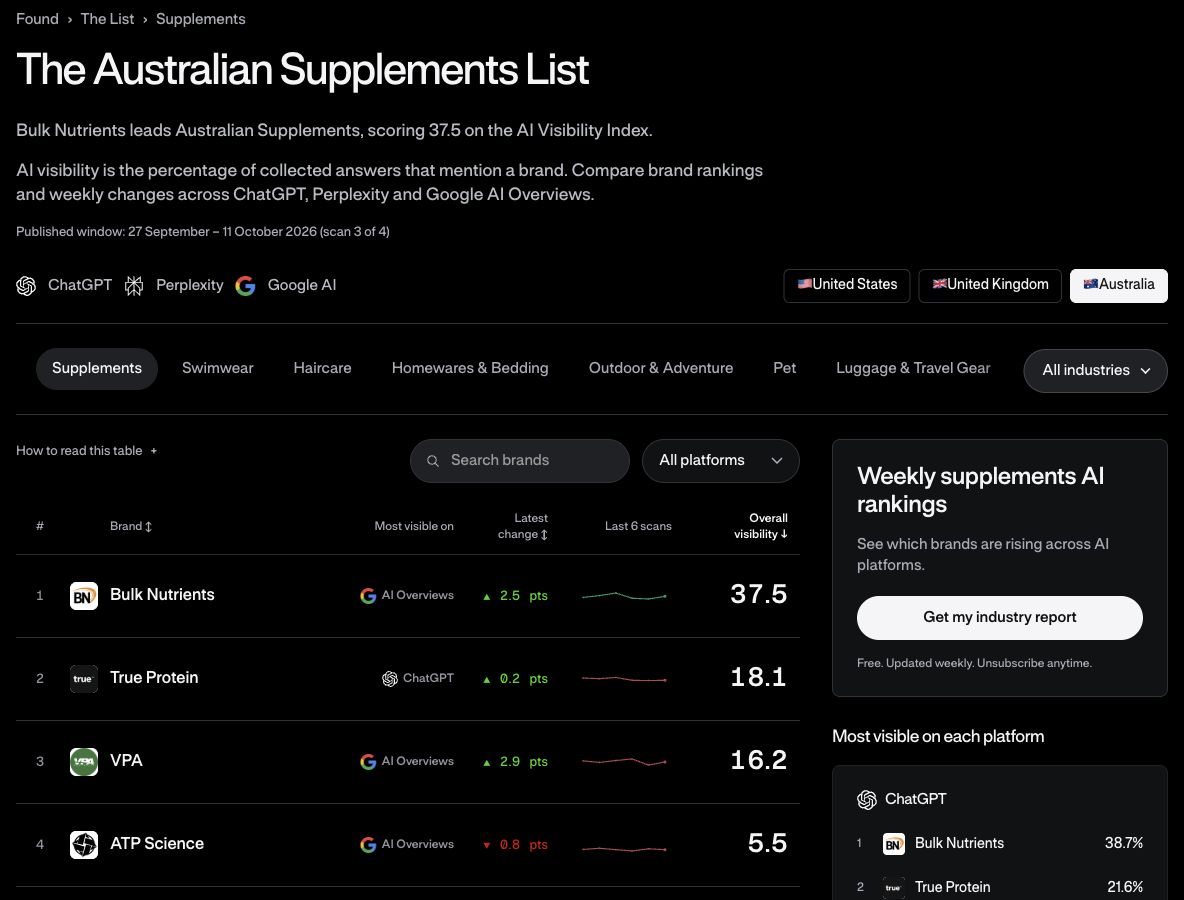Viewport: 1184px width, 900px height.
Task: Click Google icon in VPA row
Action: (368, 762)
